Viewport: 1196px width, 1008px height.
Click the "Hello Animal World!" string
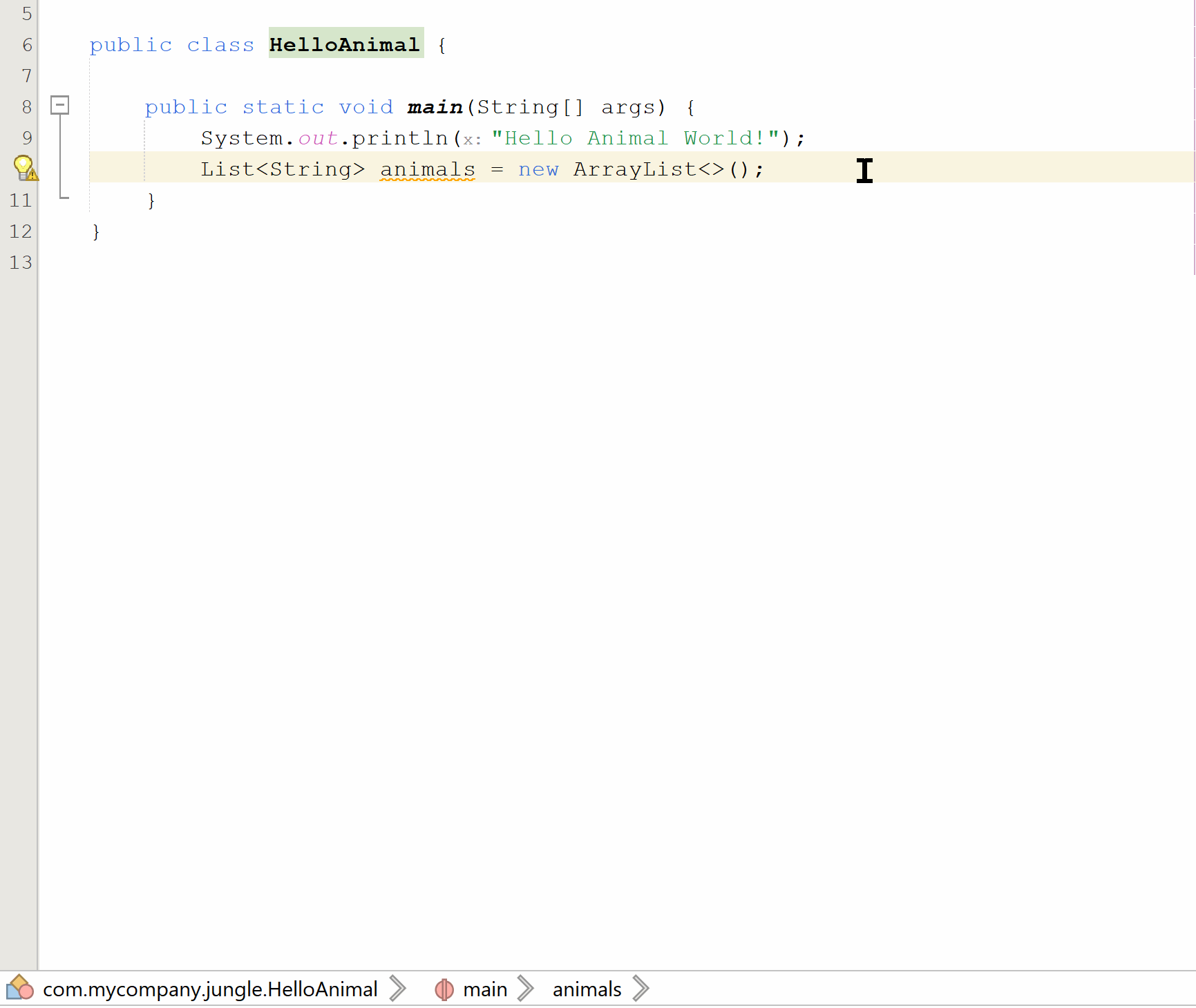click(x=635, y=138)
